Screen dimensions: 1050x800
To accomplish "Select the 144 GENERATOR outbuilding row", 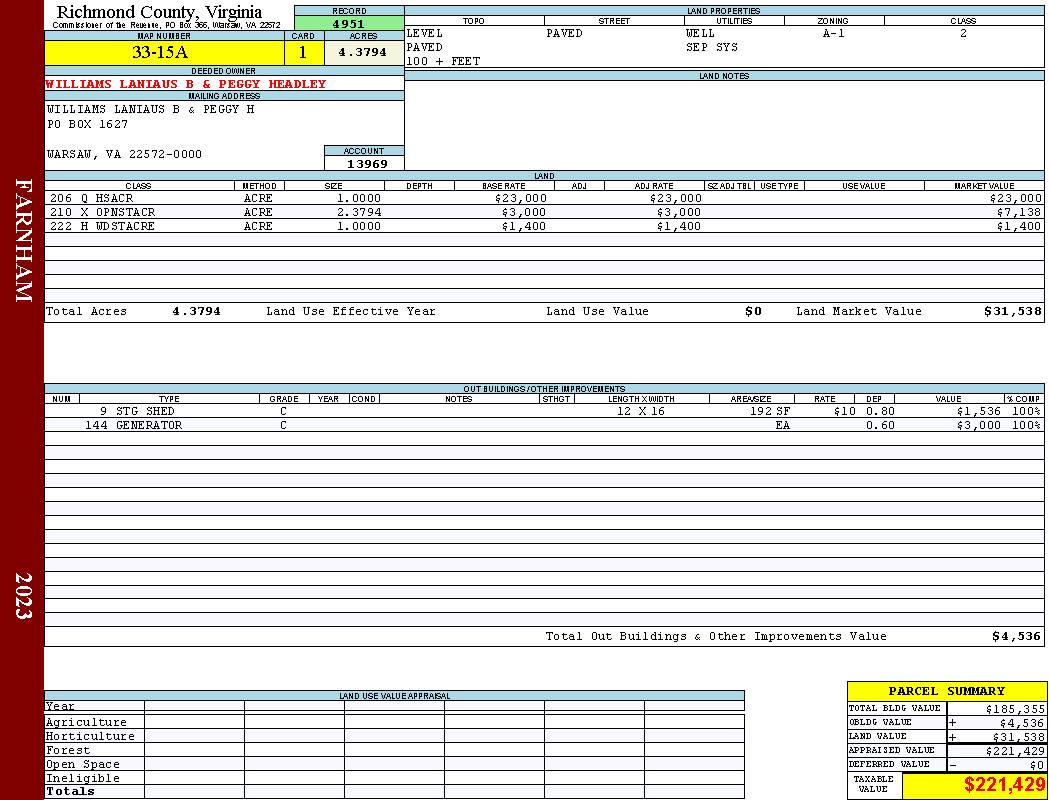I will click(544, 425).
